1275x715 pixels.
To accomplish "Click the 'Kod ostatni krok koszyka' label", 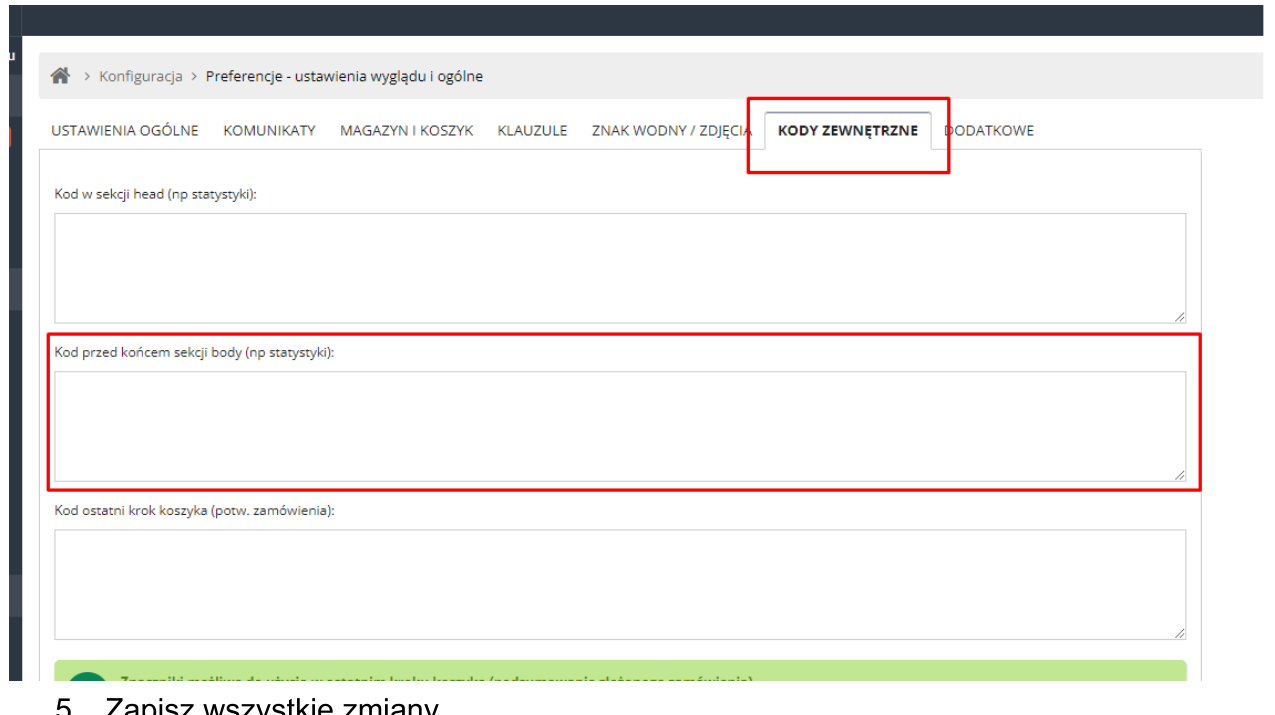I will (194, 510).
